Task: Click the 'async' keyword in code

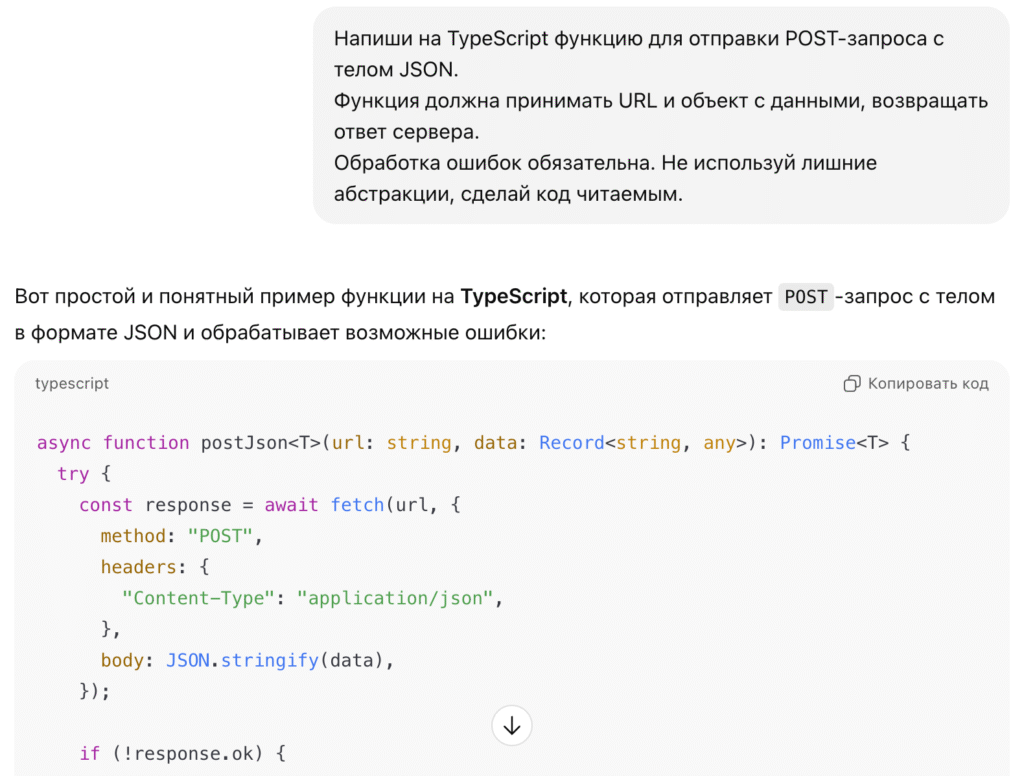Action: coord(64,443)
